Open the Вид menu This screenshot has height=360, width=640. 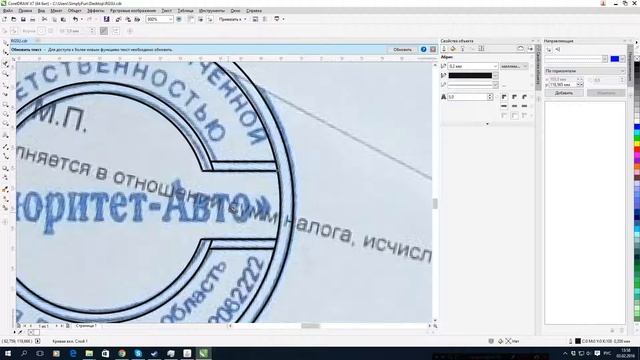click(41, 11)
